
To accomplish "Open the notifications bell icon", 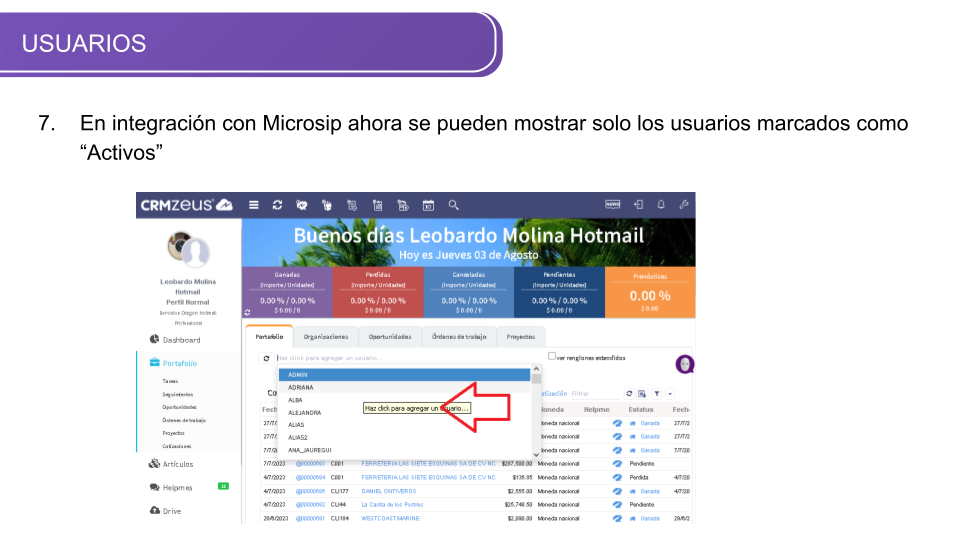I will 661,204.
